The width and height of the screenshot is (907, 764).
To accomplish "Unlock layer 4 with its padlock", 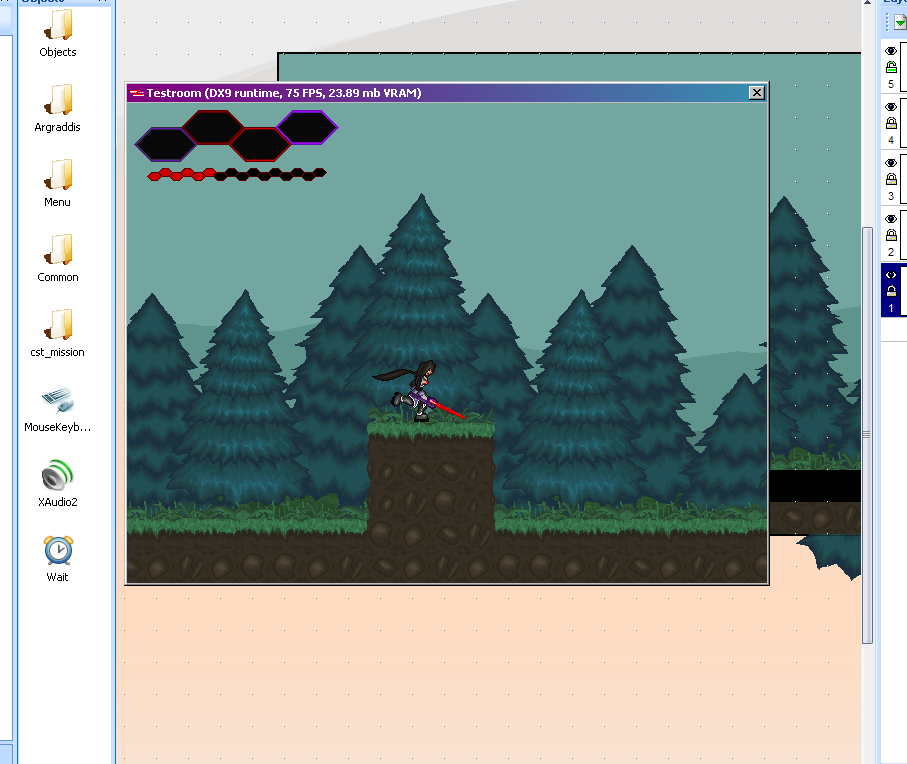I will click(891, 123).
